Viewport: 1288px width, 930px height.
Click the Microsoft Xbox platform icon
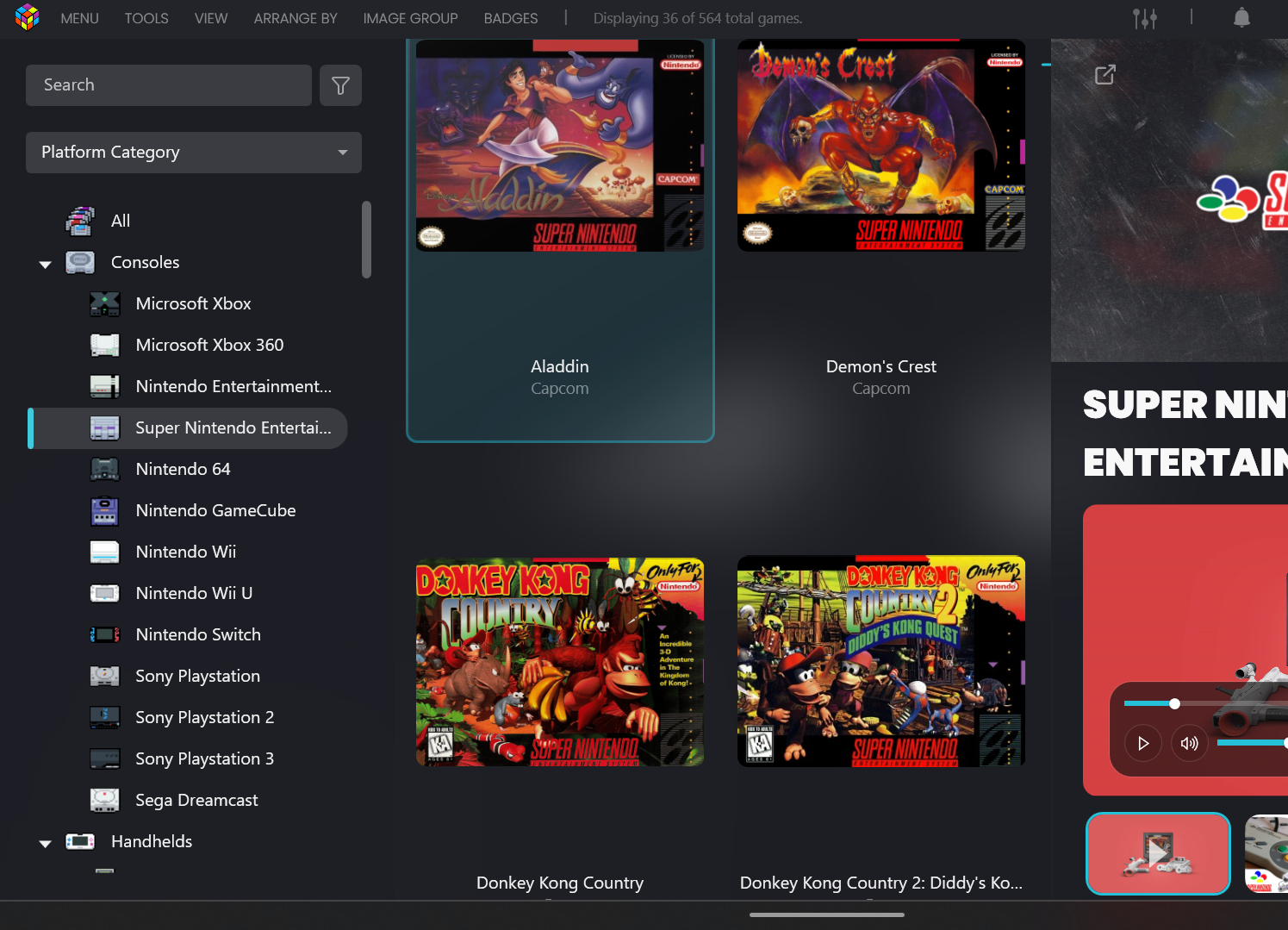point(105,303)
